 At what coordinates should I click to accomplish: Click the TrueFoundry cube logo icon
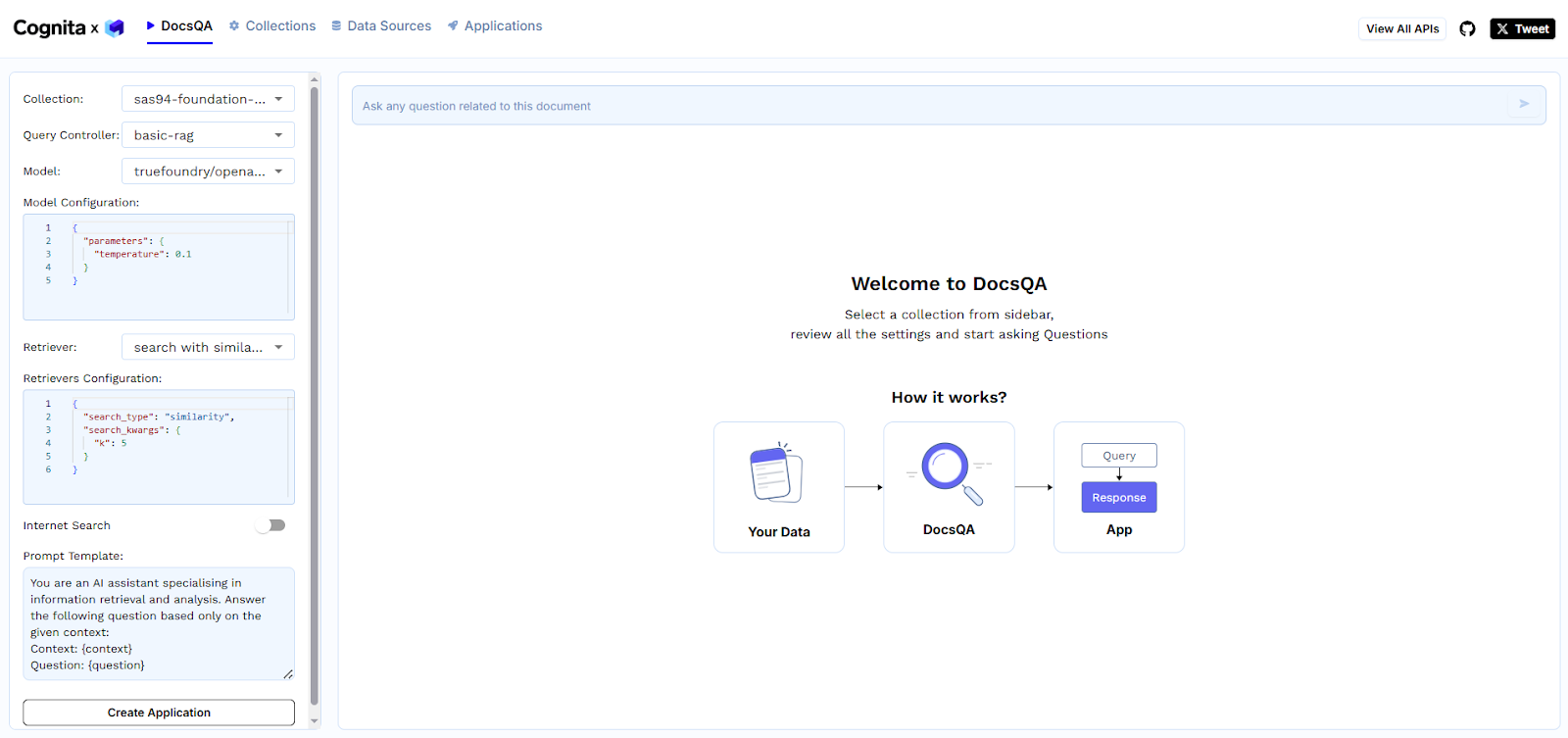[x=115, y=27]
